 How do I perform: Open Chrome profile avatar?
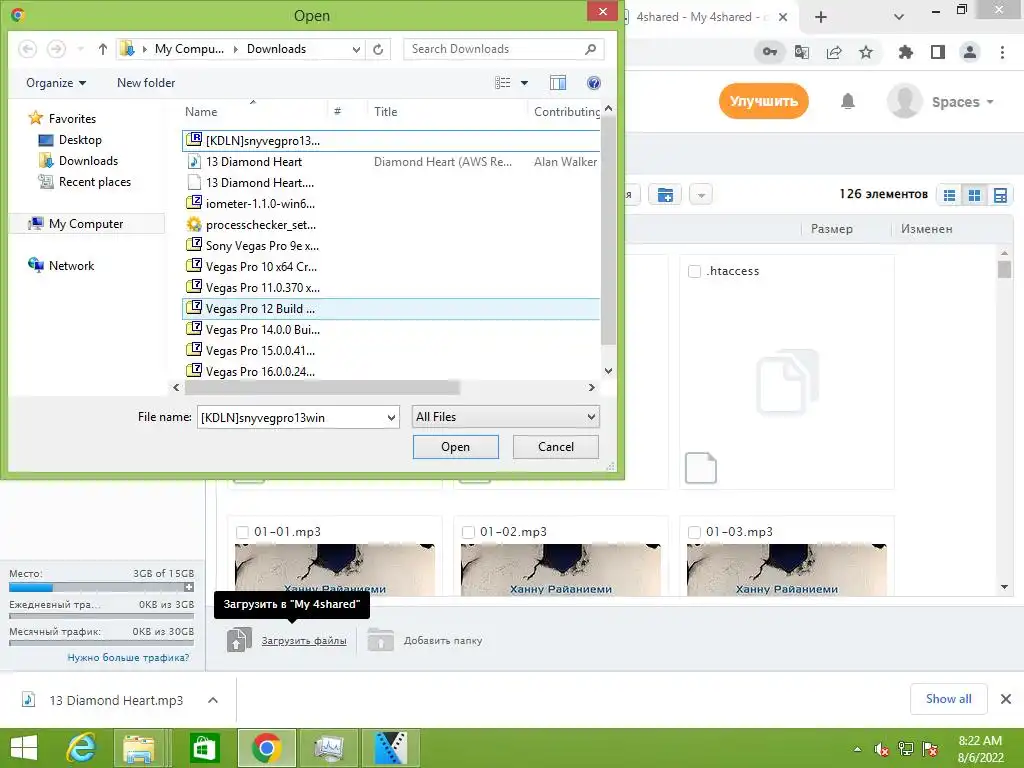pyautogui.click(x=970, y=52)
